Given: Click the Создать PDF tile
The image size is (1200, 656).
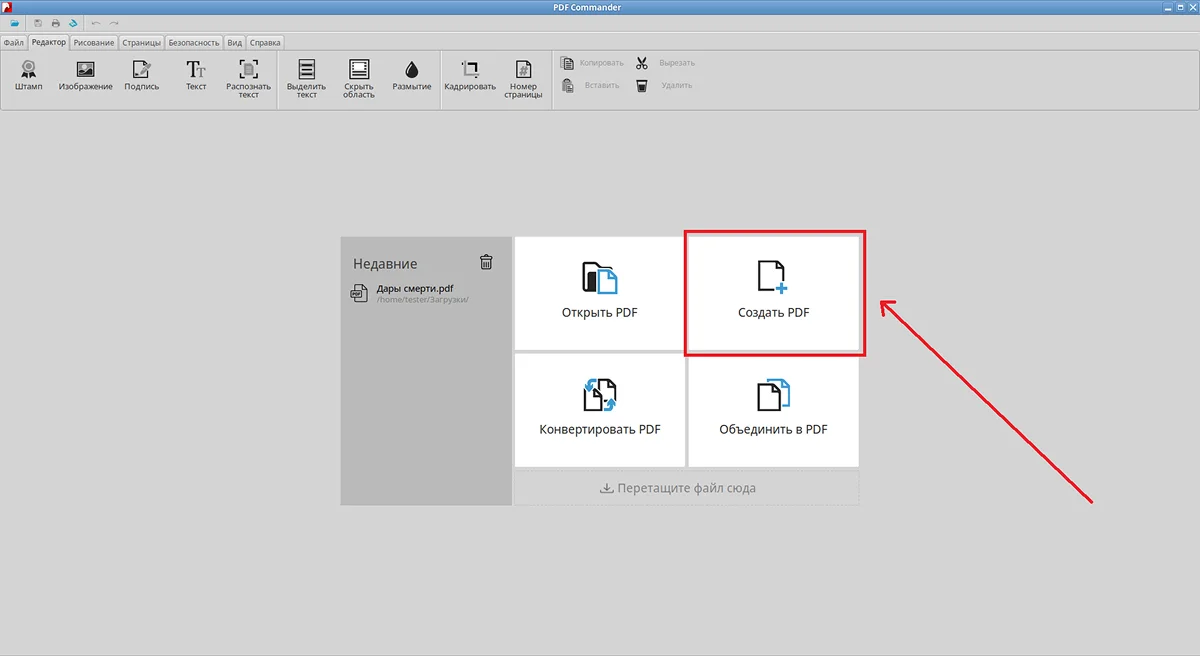Looking at the screenshot, I should click(774, 292).
